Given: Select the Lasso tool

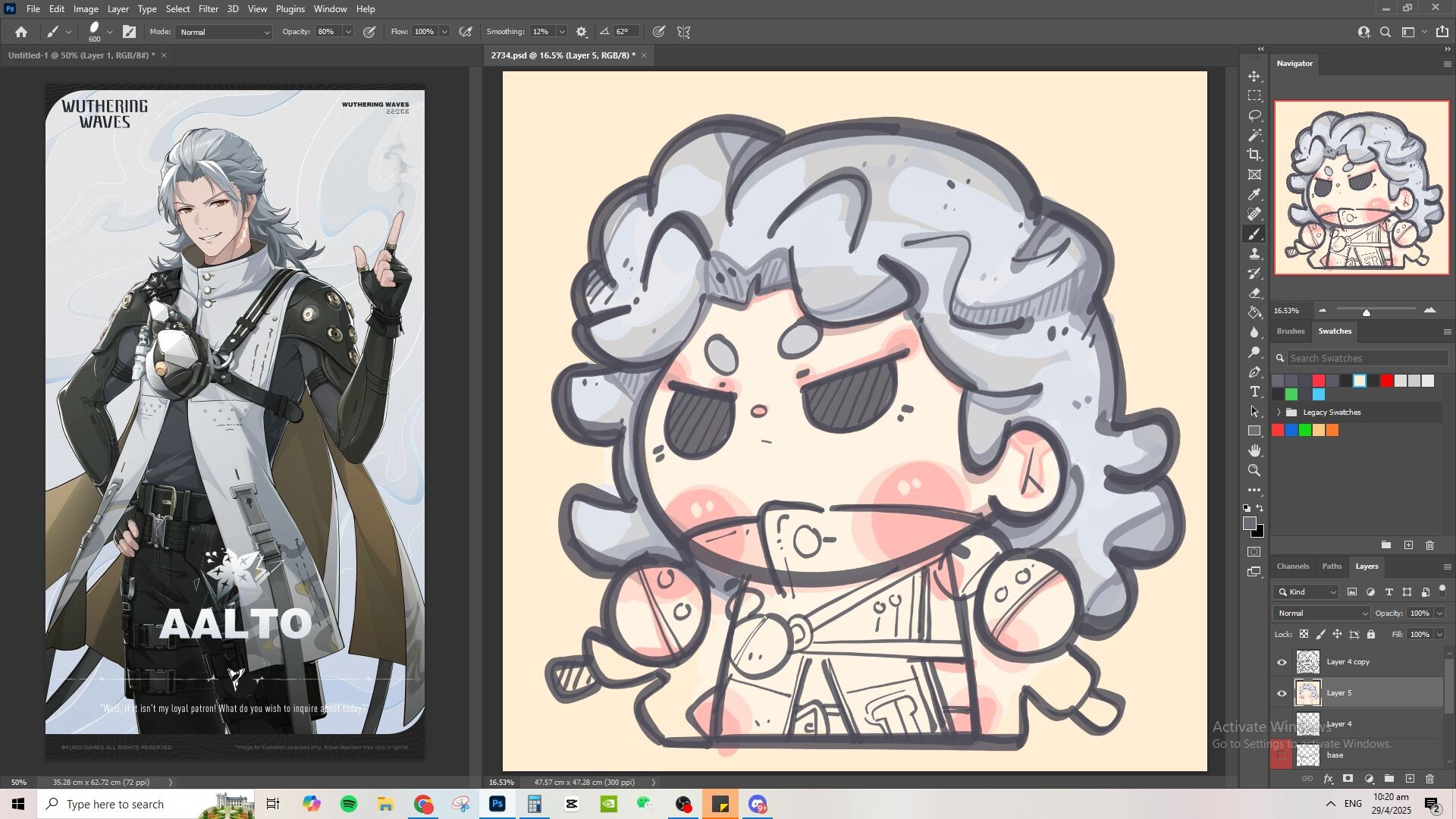Looking at the screenshot, I should (1254, 116).
